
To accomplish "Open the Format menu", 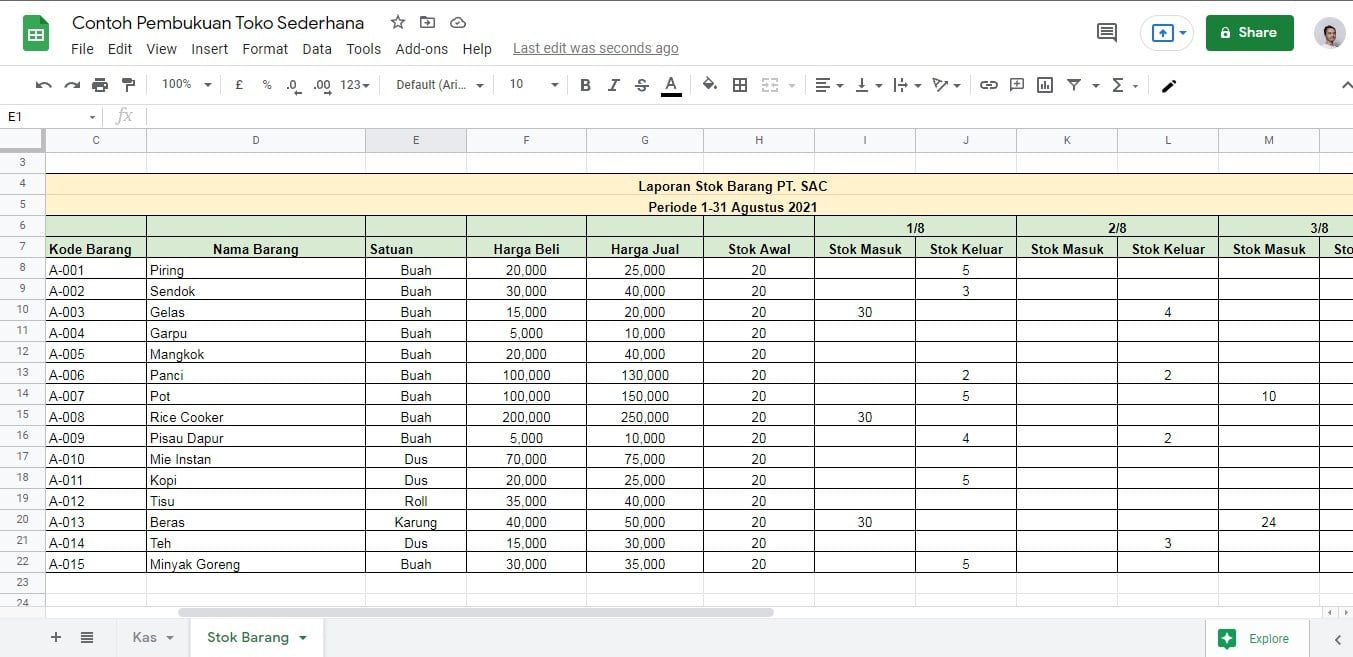I will (x=265, y=48).
